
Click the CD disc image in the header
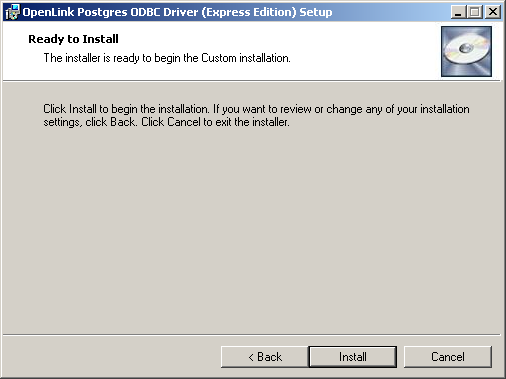466,51
